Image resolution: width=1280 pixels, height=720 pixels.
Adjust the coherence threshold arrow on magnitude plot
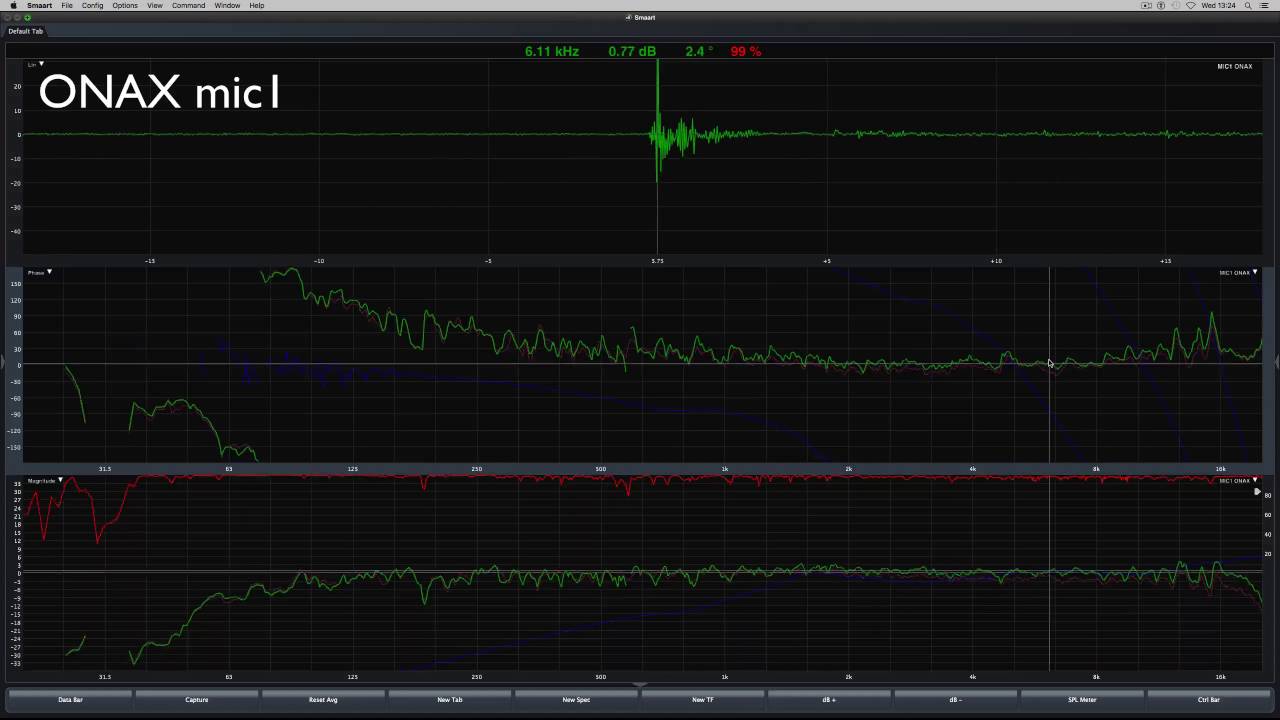pos(1257,492)
